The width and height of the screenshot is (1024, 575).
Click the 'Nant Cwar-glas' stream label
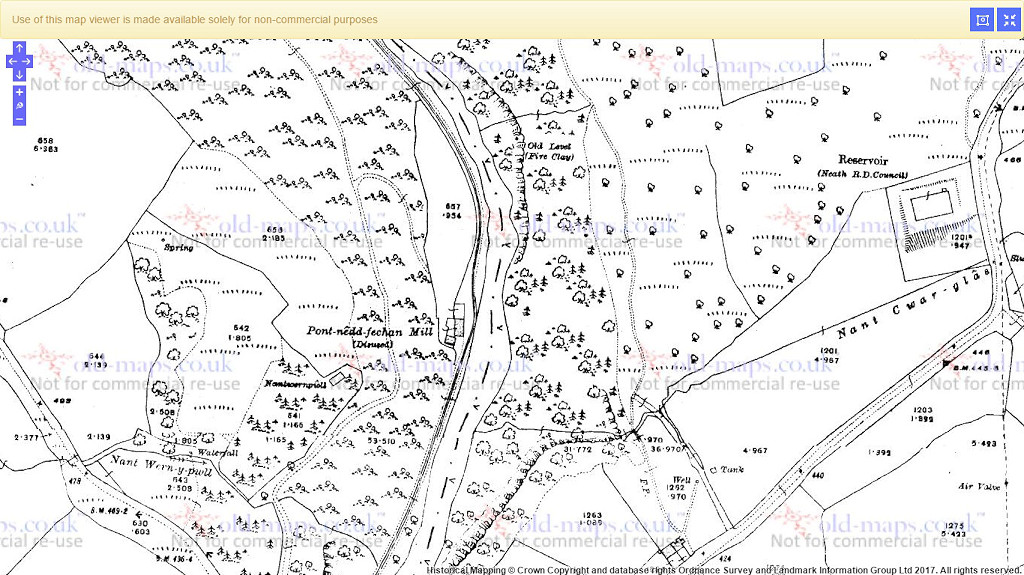(x=913, y=303)
